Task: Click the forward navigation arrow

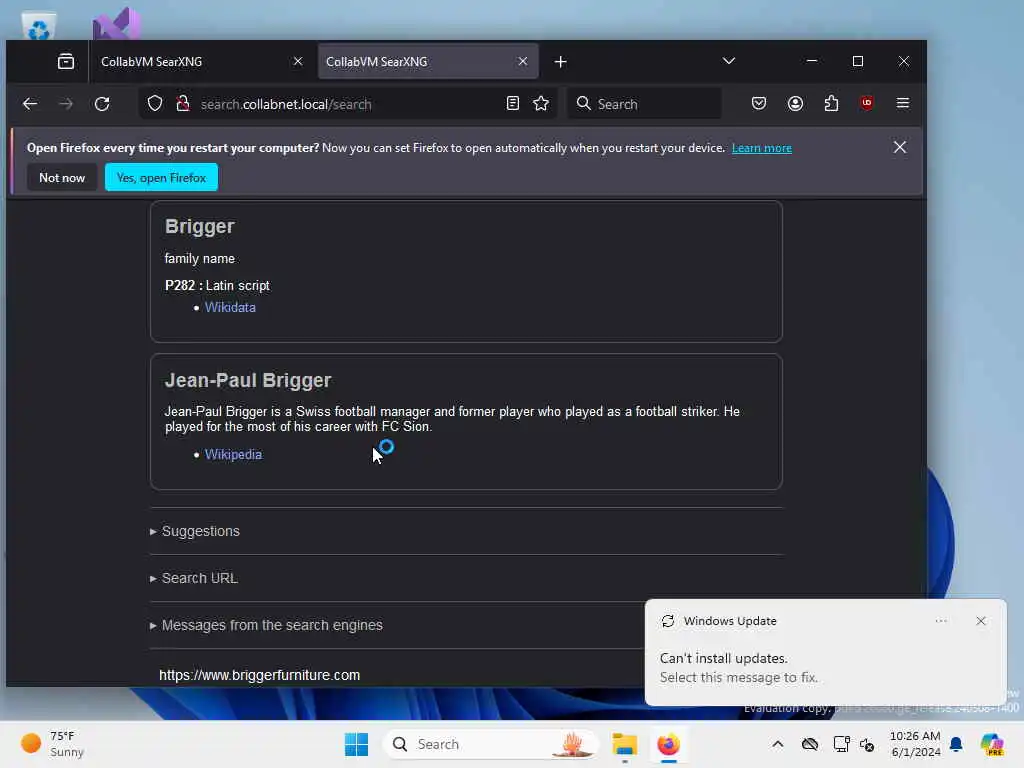Action: (66, 104)
